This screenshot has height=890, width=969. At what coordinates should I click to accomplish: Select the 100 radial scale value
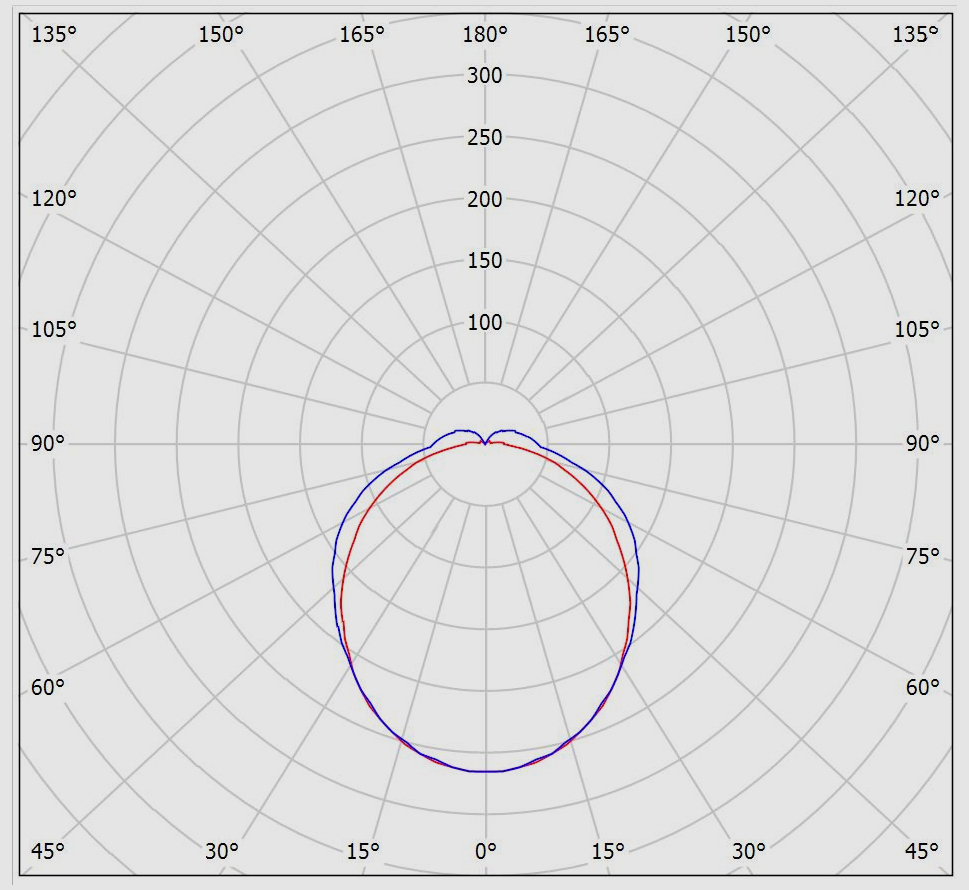[x=484, y=322]
